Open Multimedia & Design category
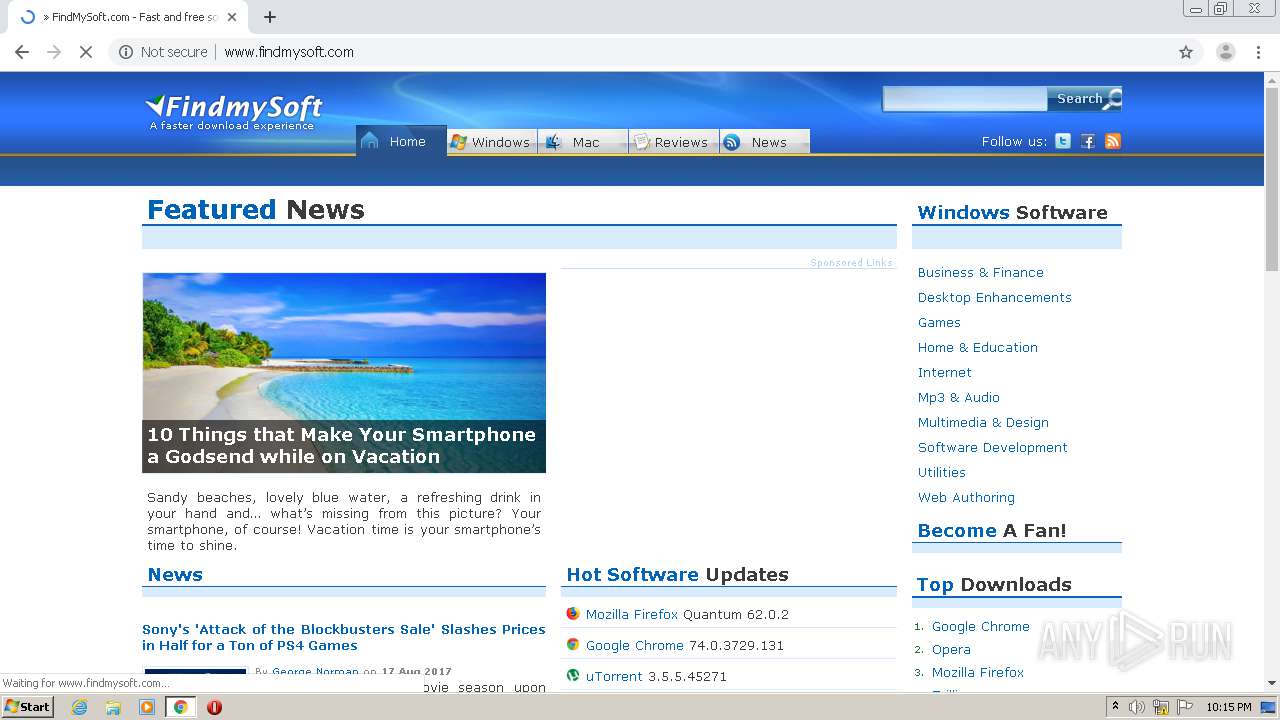The width and height of the screenshot is (1280, 720). click(983, 422)
